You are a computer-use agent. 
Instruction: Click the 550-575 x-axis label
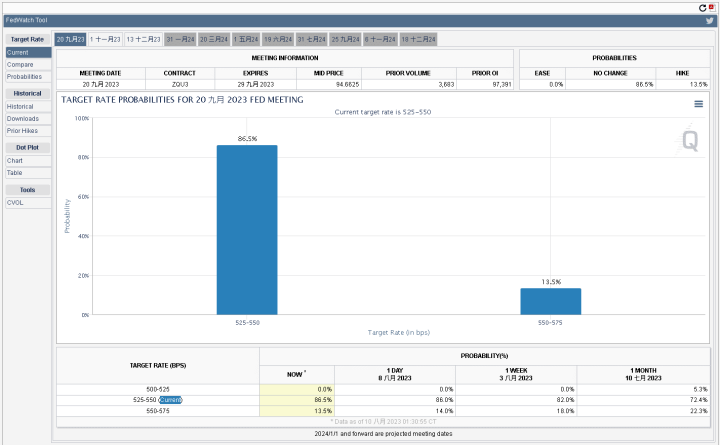tap(550, 323)
